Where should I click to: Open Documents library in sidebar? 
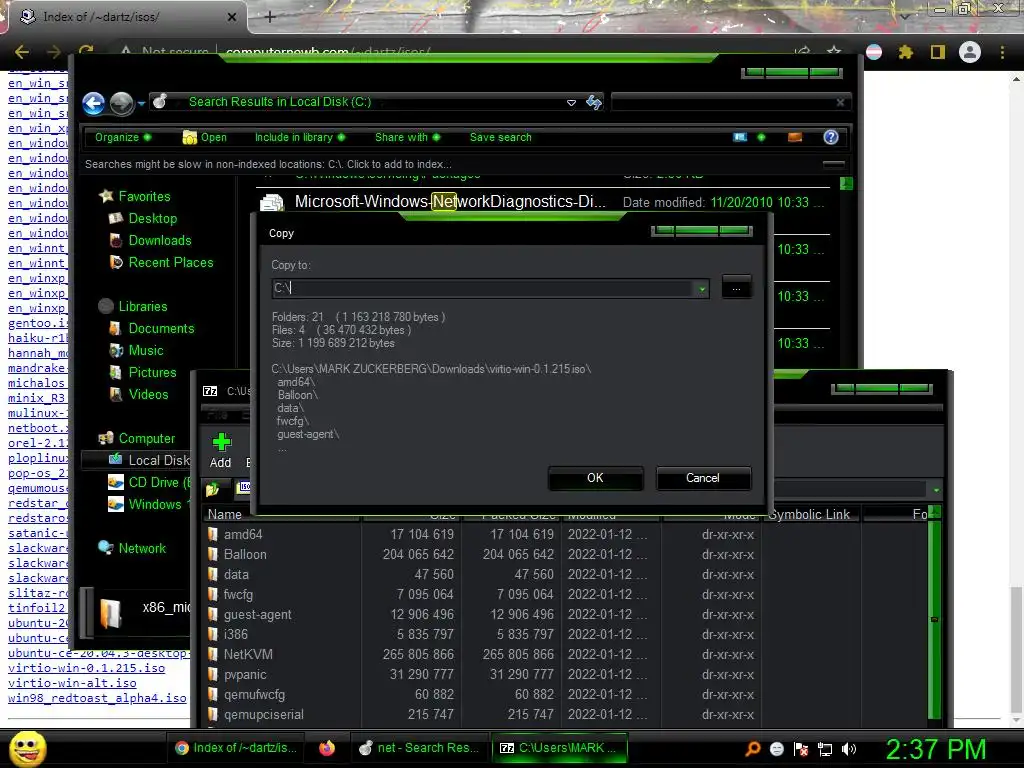coord(161,328)
